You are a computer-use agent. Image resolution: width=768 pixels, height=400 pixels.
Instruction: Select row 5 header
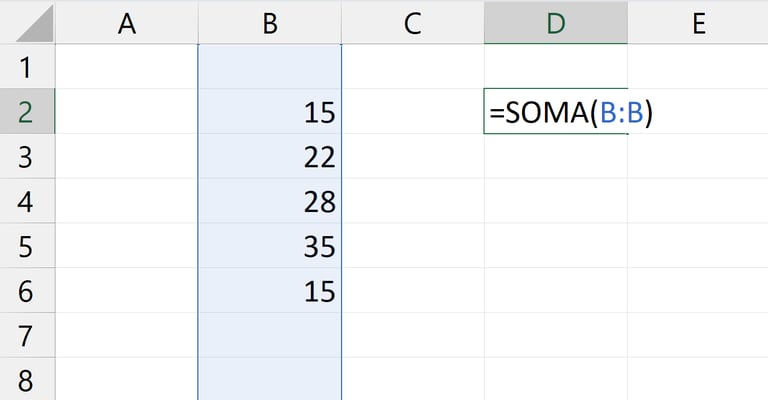[x=27, y=246]
